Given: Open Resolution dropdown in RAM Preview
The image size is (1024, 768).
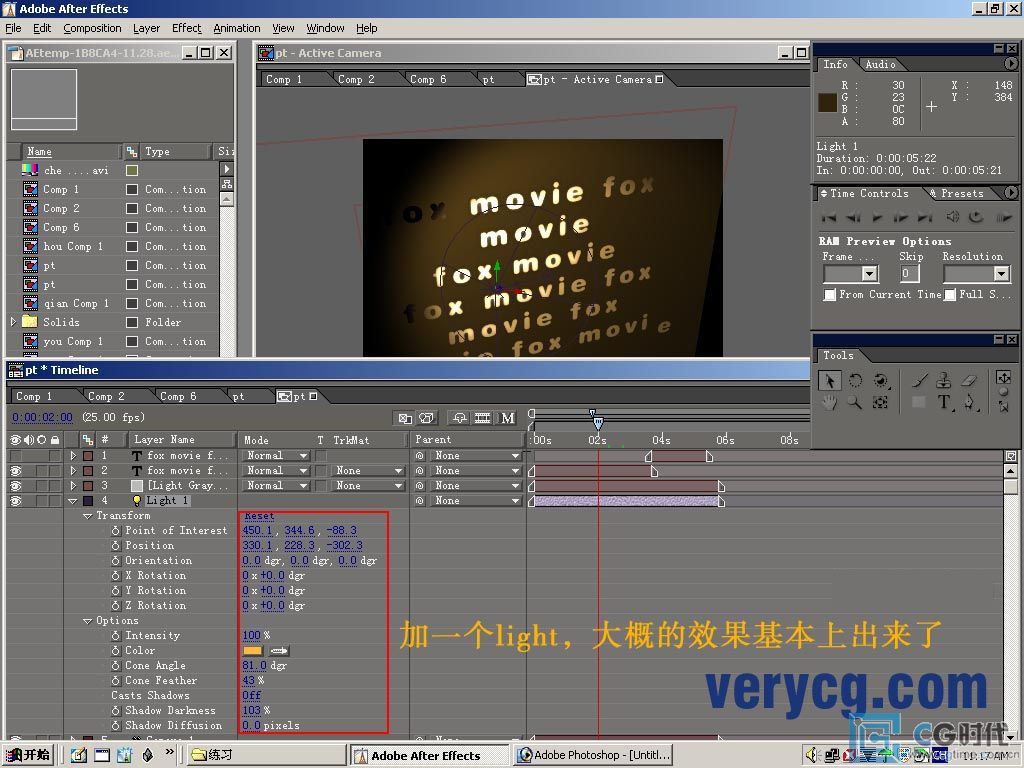Looking at the screenshot, I should click(976, 274).
